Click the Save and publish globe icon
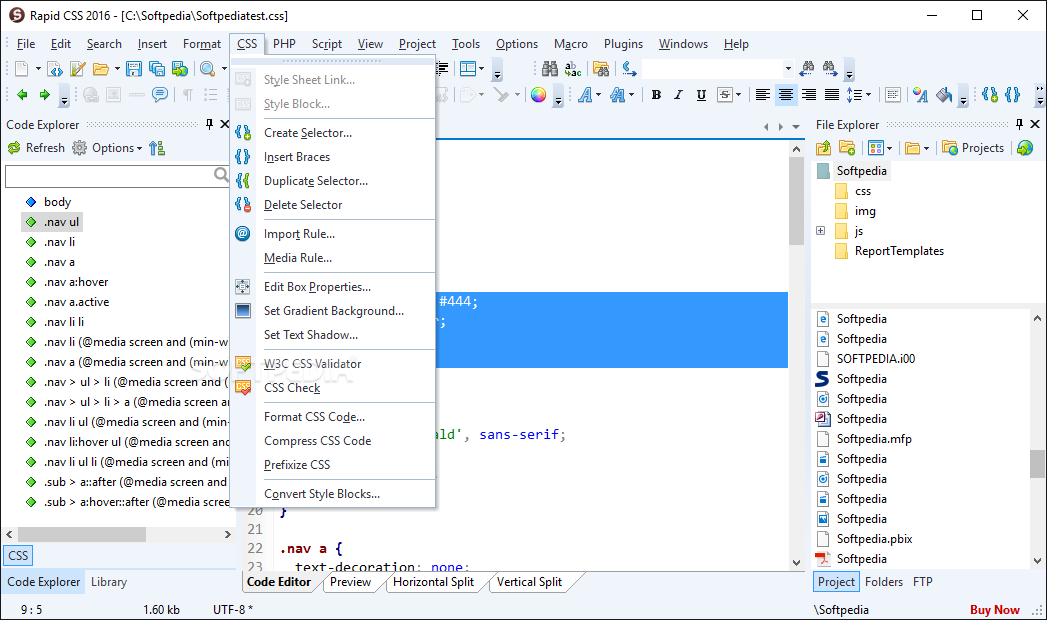Screen dimensions: 1047x620 click(x=180, y=69)
